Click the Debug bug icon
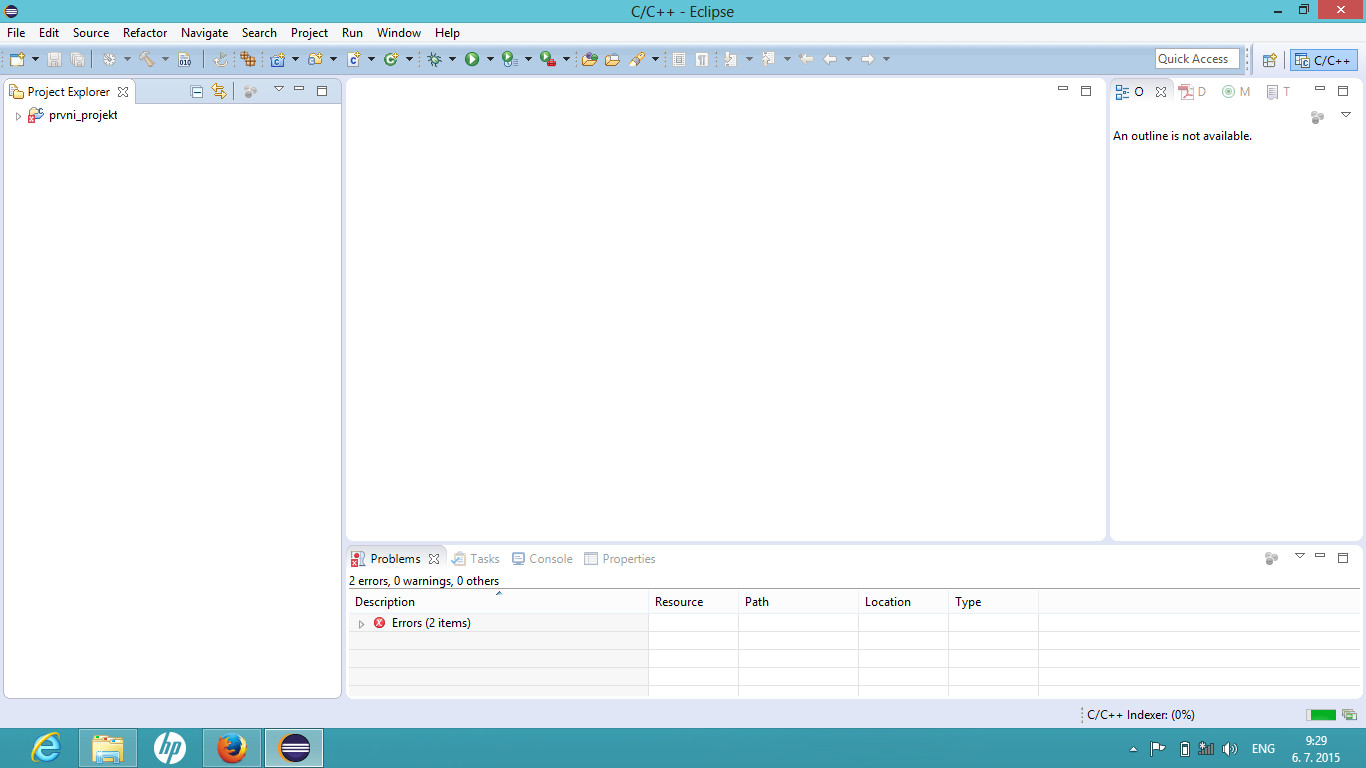The image size is (1366, 768). (434, 60)
